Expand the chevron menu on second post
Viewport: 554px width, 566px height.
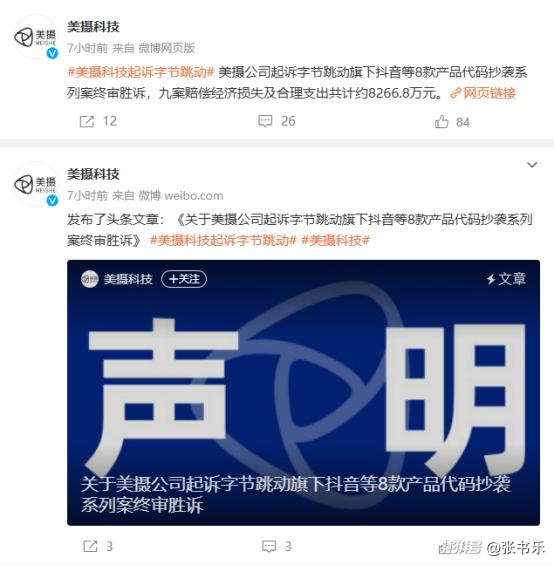(532, 165)
